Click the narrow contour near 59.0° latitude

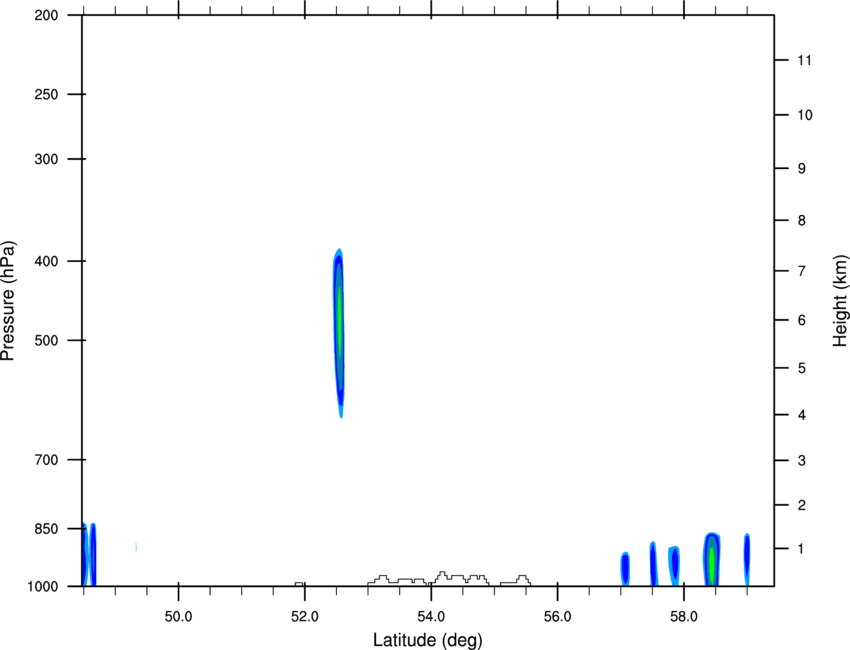tap(747, 559)
